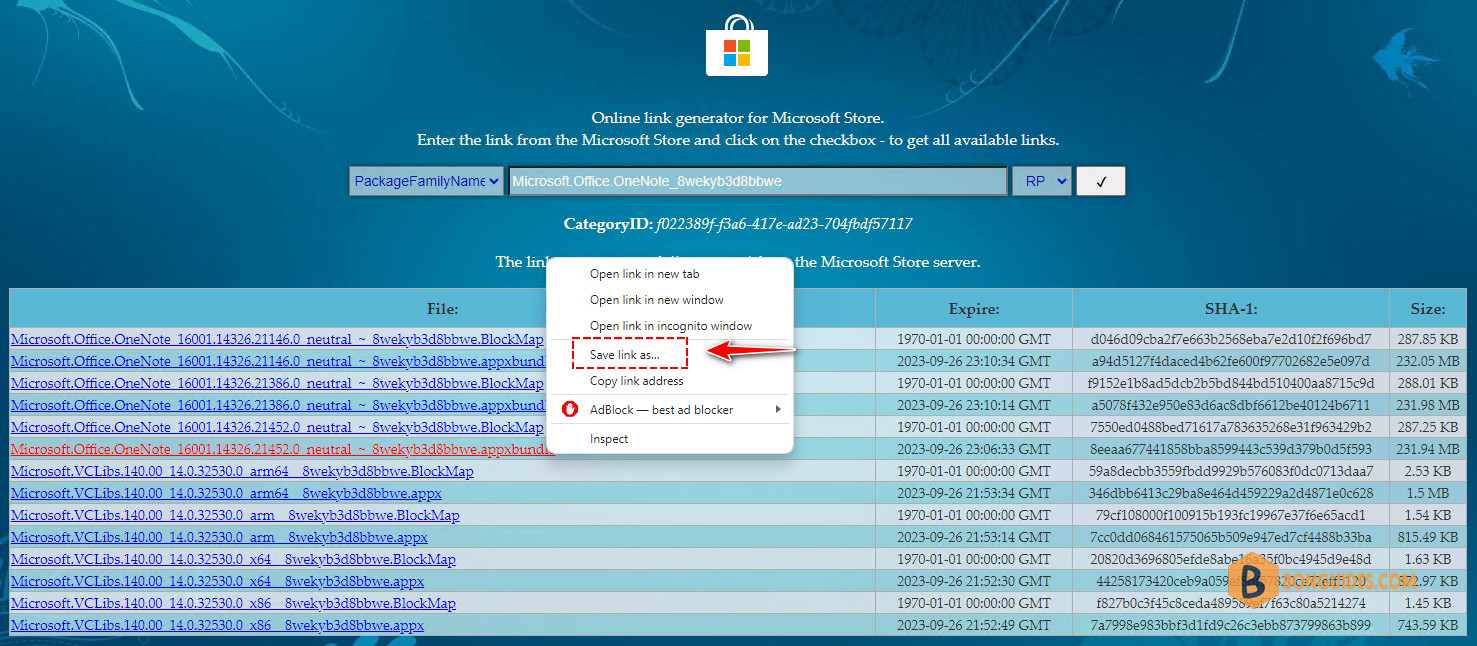Click expire time 2023-09-26 23:10:34 GMT

point(974,361)
